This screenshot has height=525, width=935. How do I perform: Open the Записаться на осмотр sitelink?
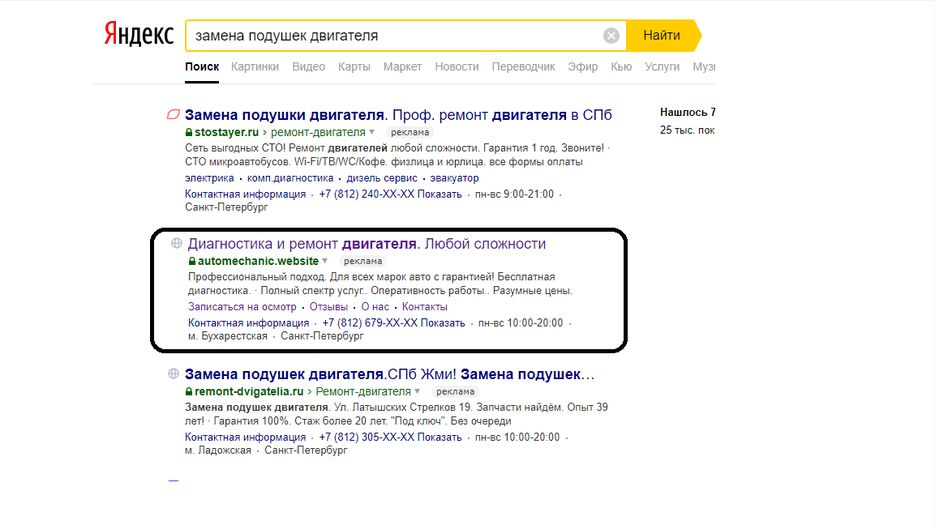[242, 307]
